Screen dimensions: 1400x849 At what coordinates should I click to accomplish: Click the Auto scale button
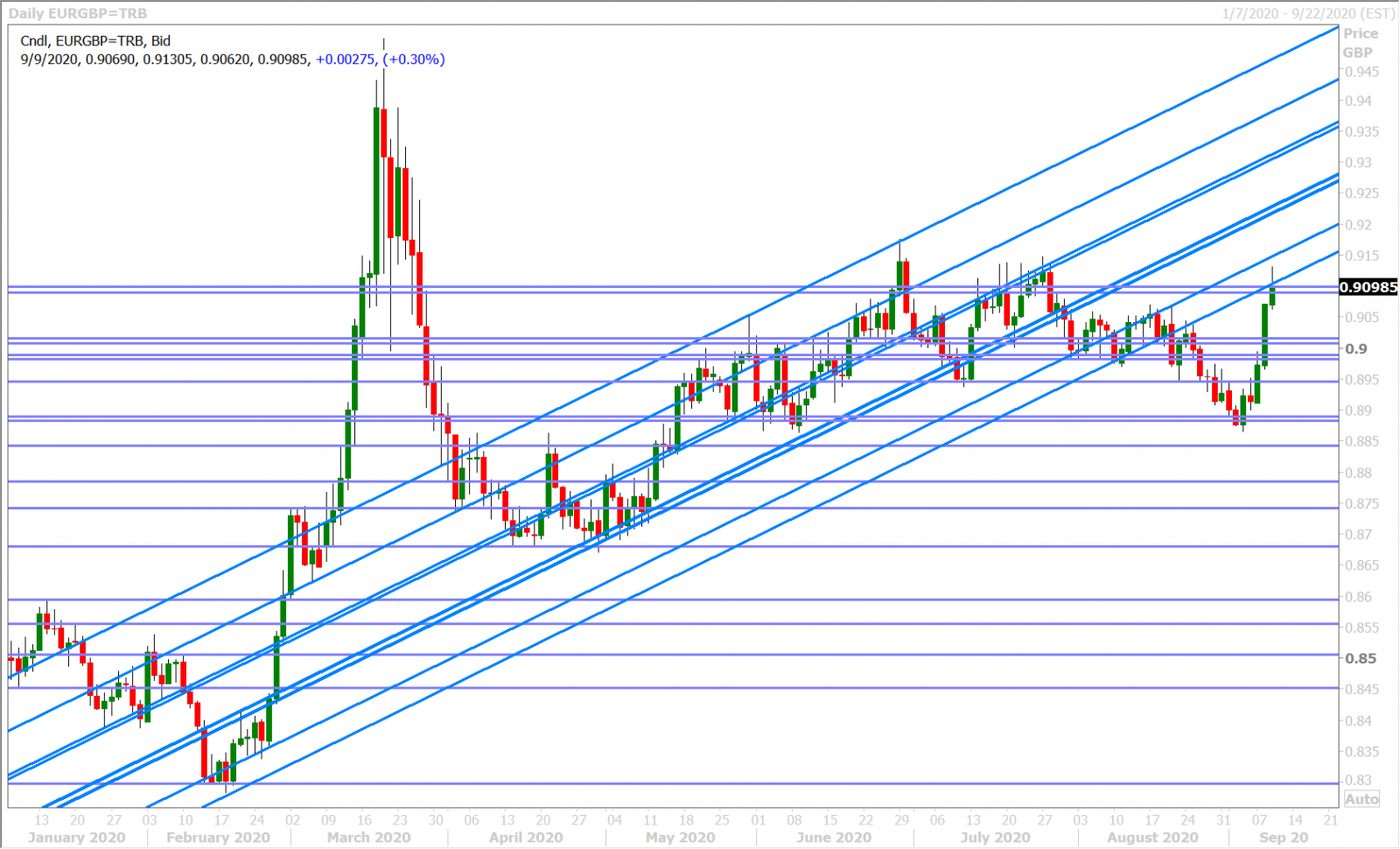(1361, 799)
